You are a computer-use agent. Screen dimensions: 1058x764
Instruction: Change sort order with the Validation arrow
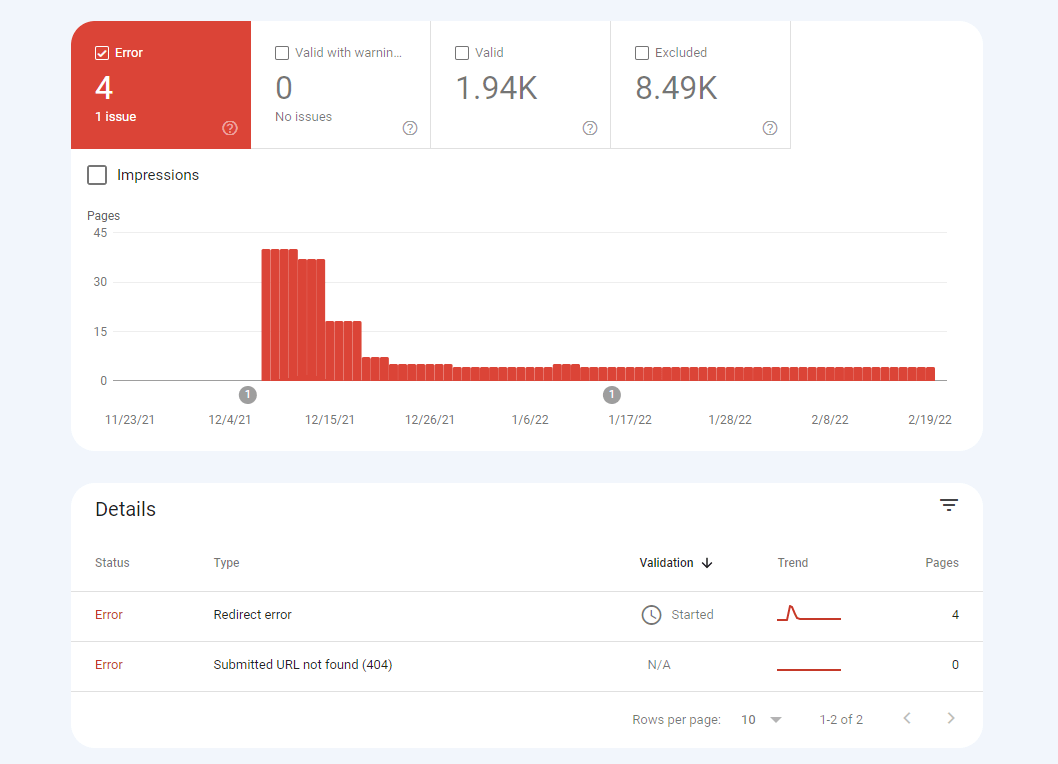(707, 563)
